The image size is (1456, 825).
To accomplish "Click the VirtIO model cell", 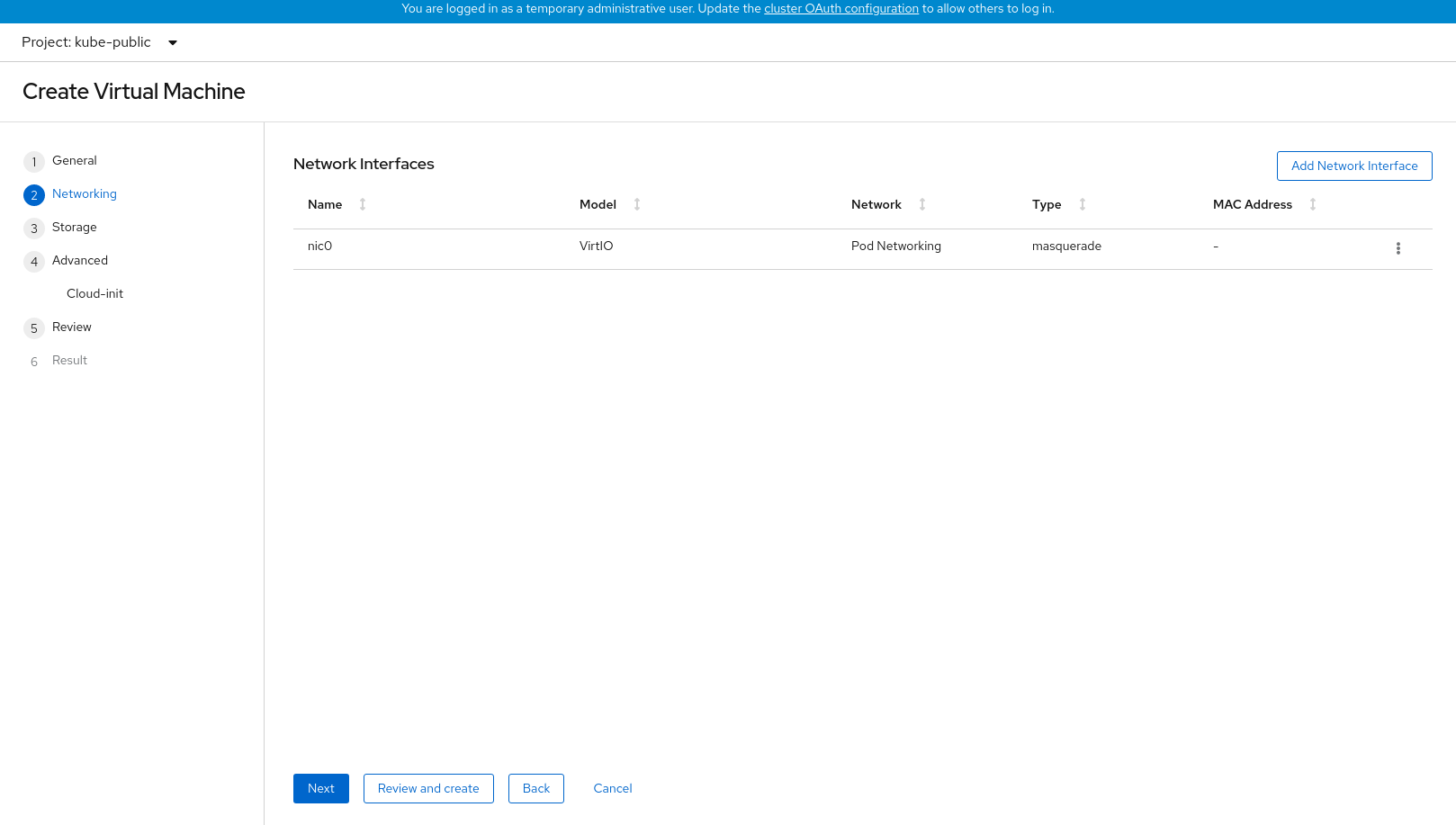I will [596, 246].
